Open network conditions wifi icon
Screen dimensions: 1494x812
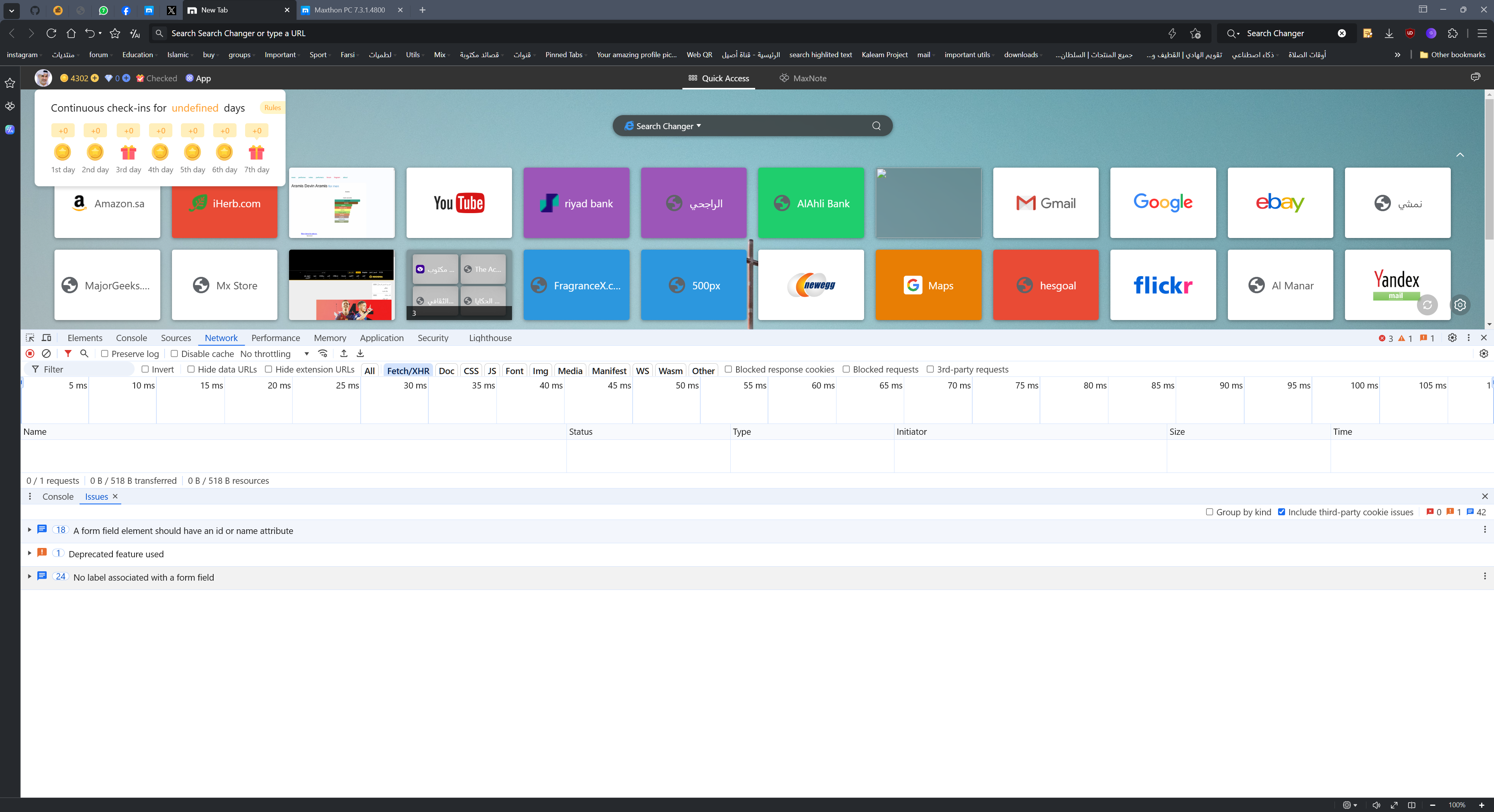tap(323, 353)
